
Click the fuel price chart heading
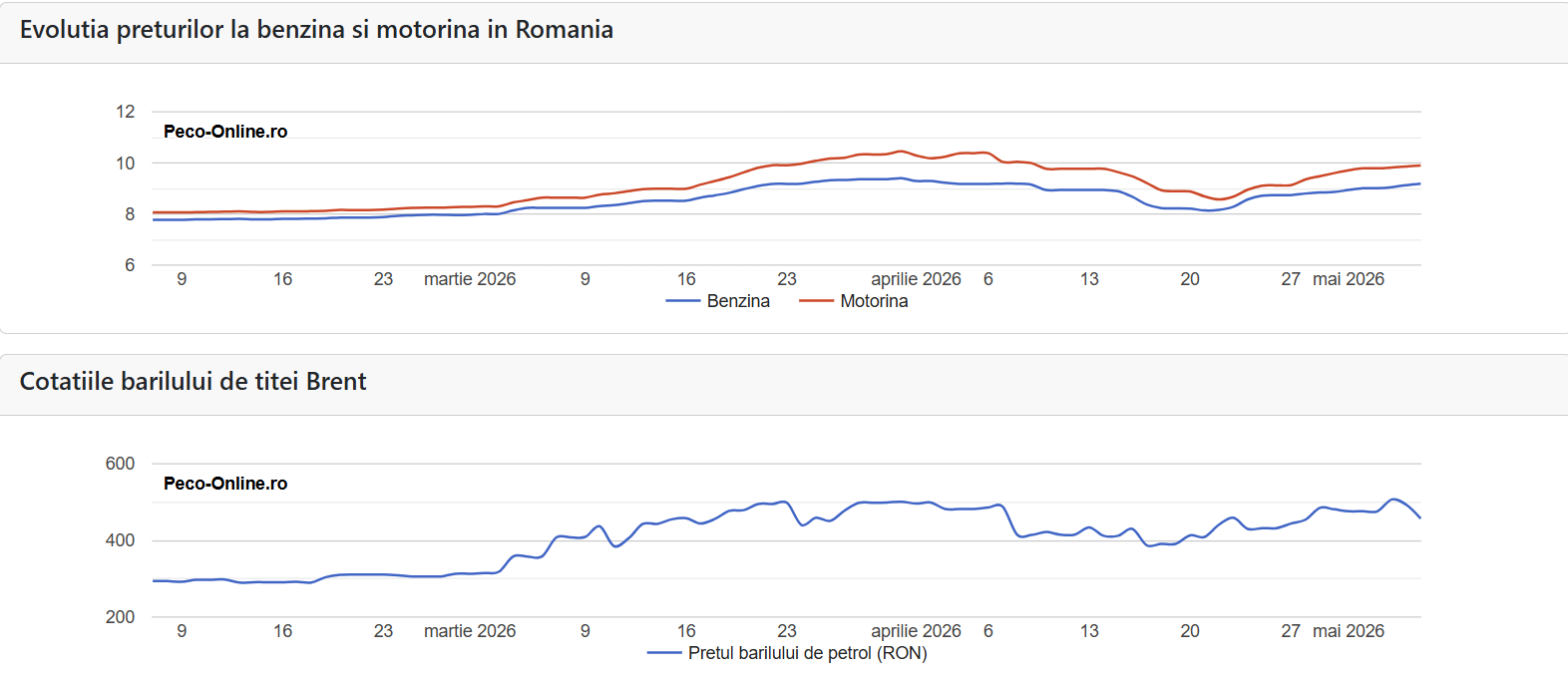coord(316,30)
